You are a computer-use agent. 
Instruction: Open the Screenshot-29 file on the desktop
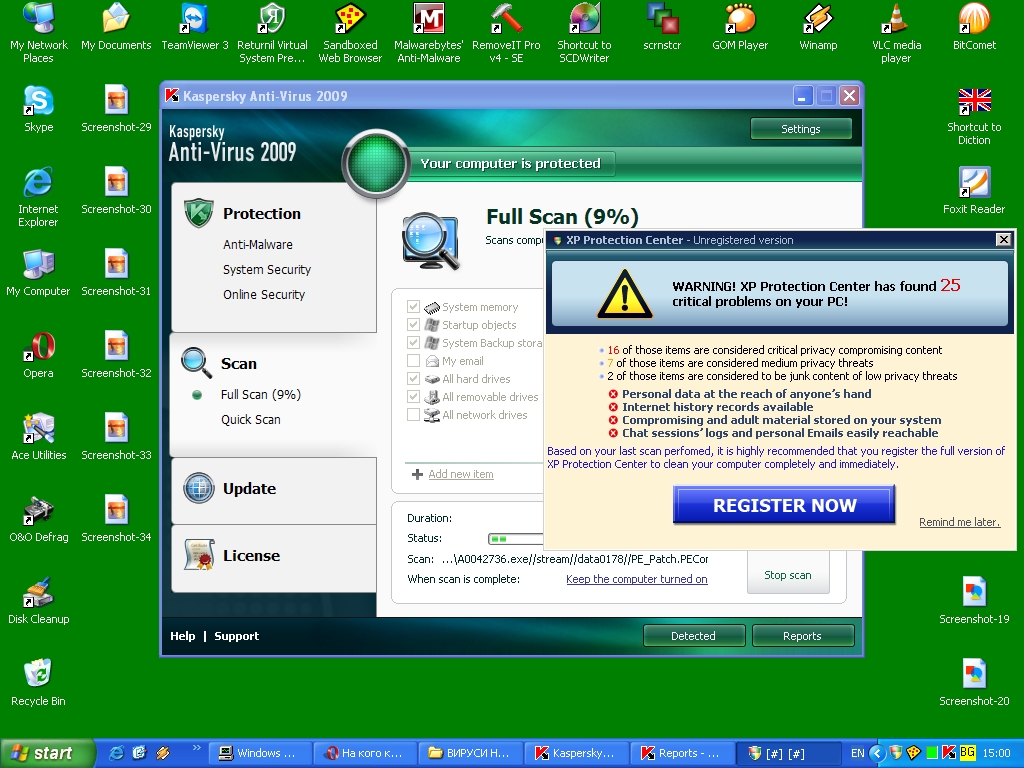(x=116, y=108)
